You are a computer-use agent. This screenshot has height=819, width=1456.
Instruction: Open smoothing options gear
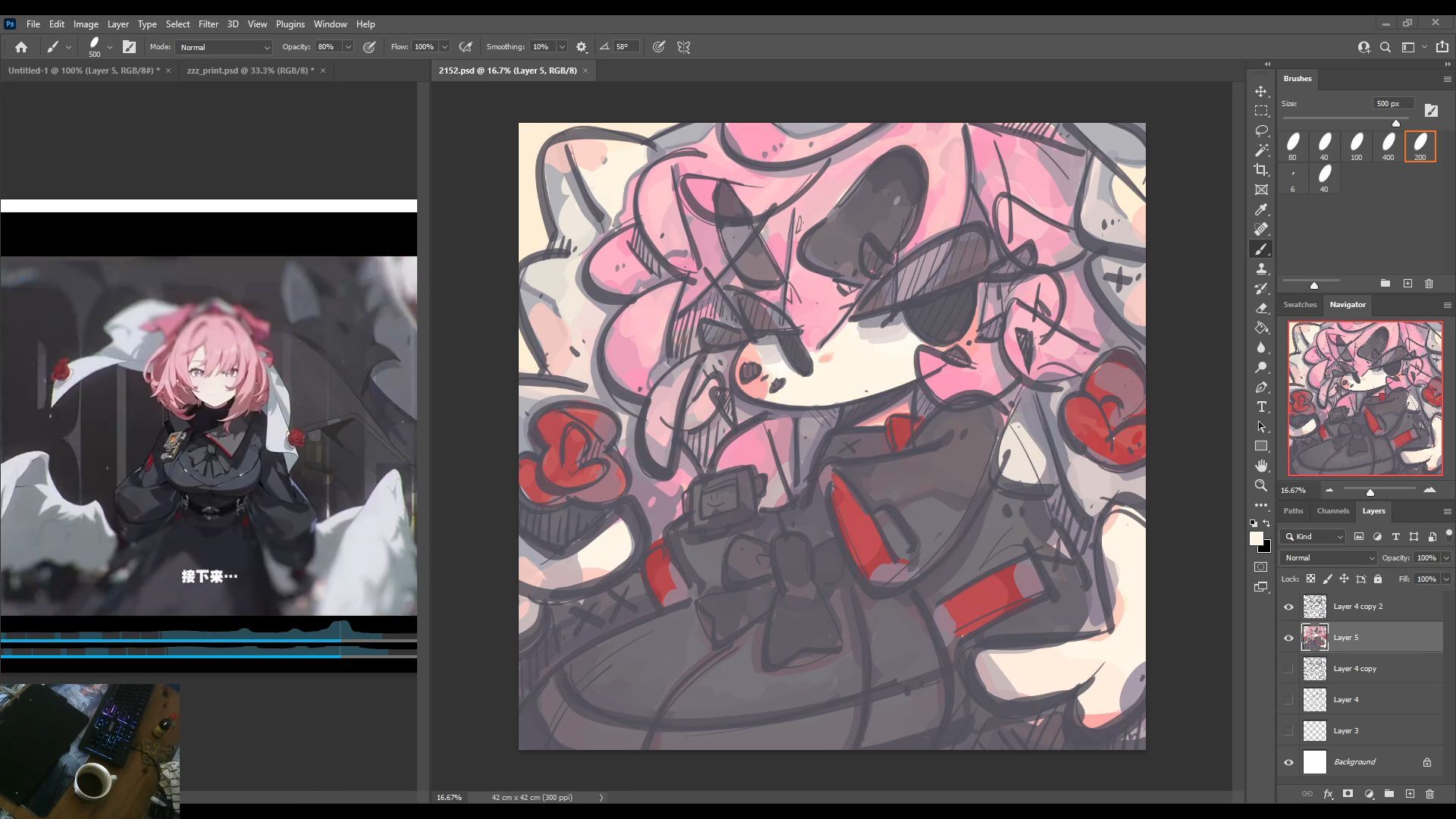(582, 47)
